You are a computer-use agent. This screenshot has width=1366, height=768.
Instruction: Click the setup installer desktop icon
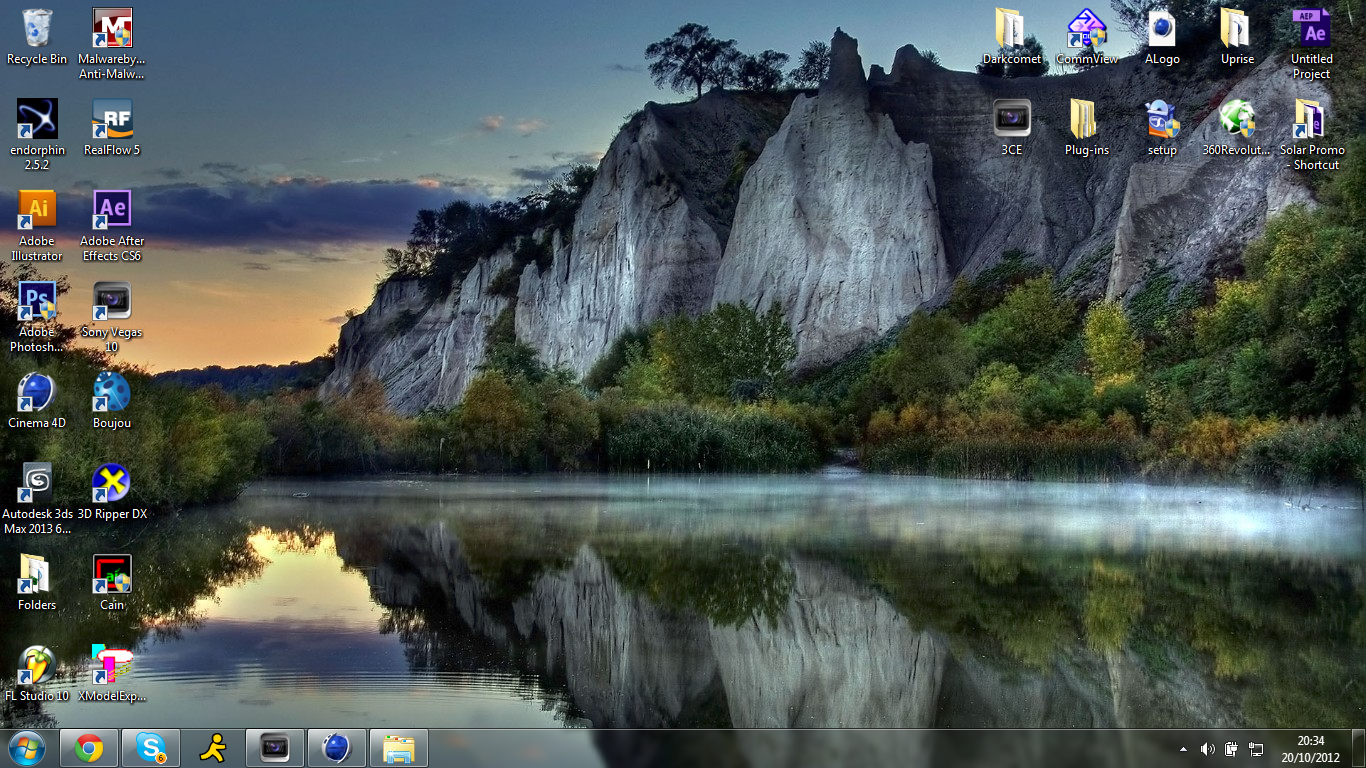coord(1162,128)
